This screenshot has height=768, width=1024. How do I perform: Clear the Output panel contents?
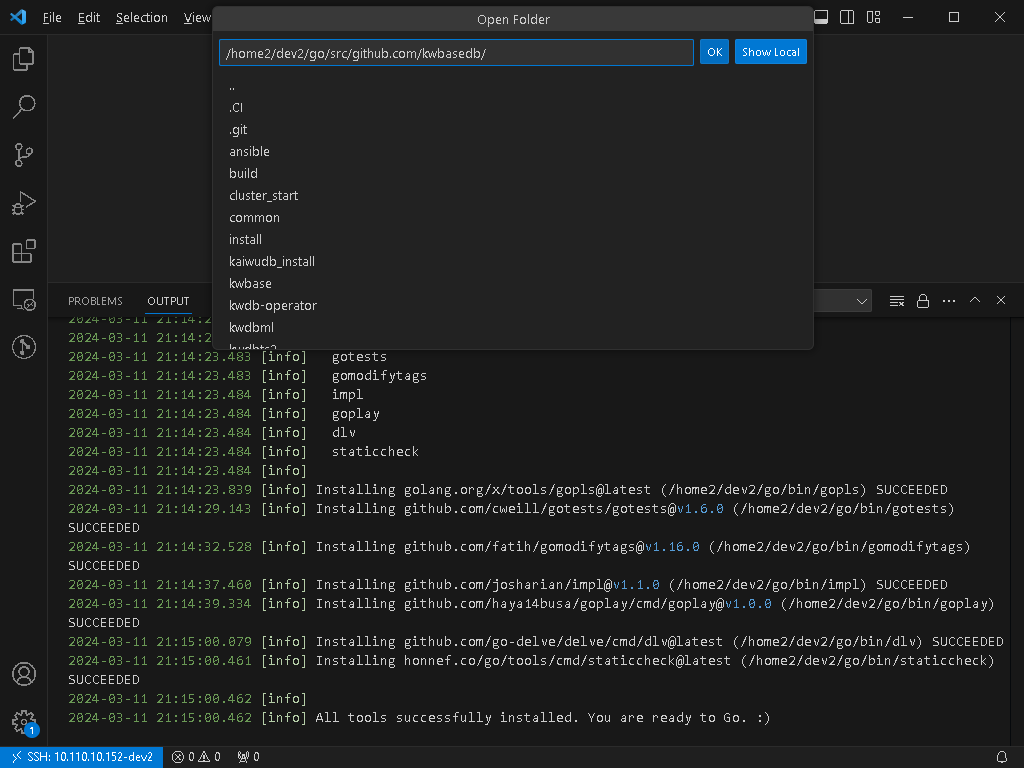pos(897,300)
